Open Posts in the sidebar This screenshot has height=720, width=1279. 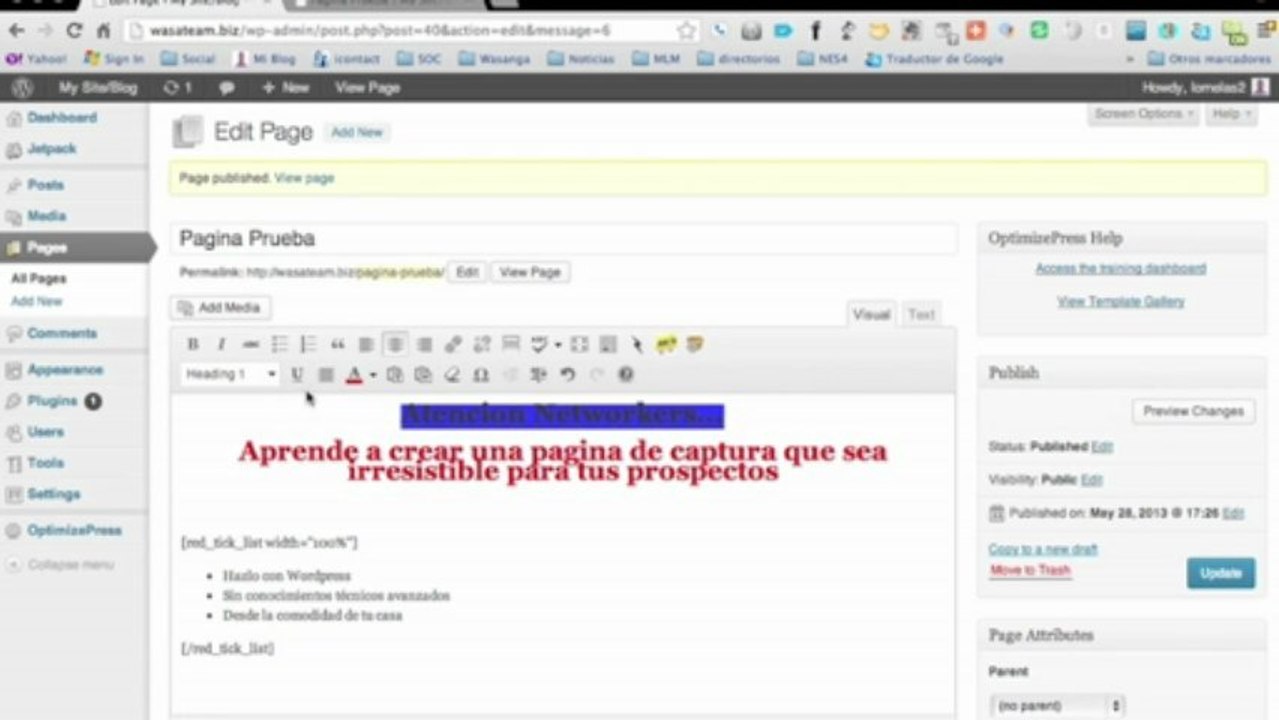pyautogui.click(x=46, y=185)
